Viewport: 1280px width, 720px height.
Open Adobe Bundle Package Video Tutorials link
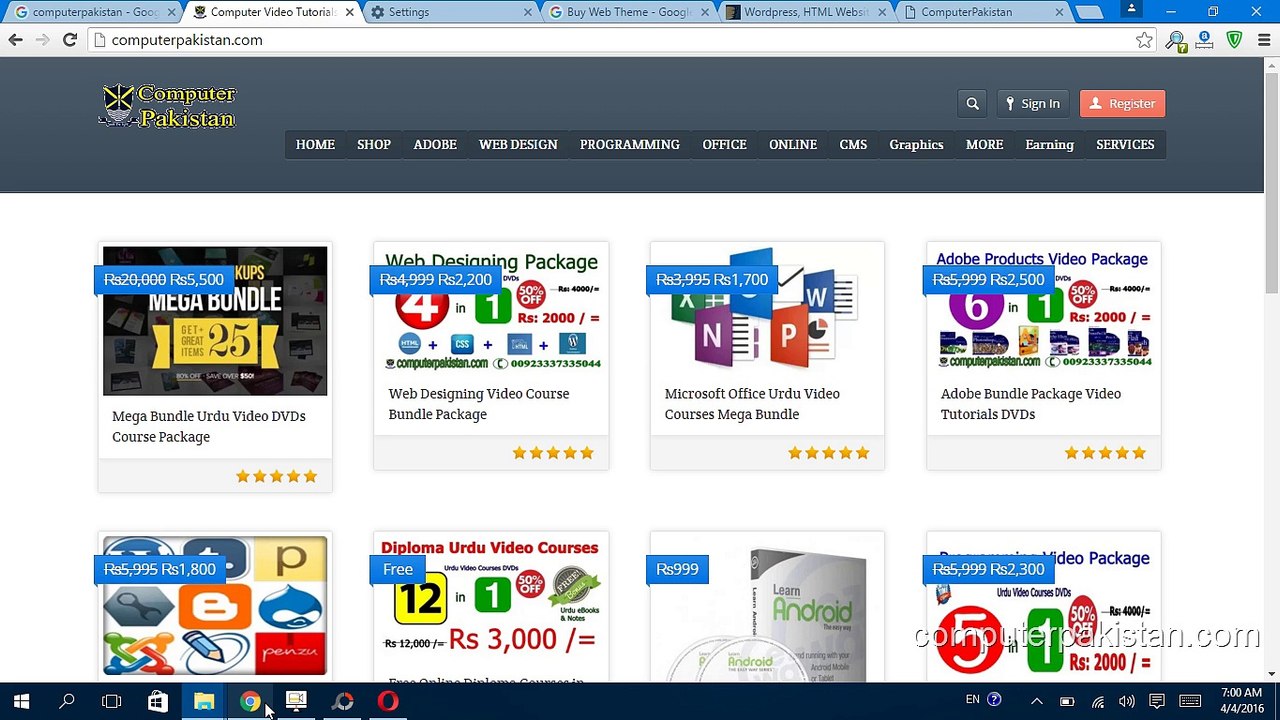tap(1031, 403)
